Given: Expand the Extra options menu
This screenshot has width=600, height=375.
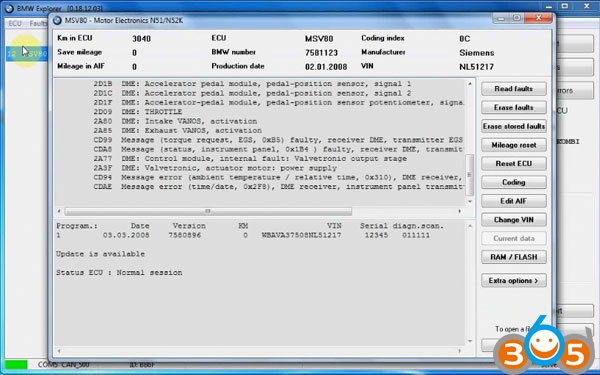Looking at the screenshot, I should pos(514,280).
